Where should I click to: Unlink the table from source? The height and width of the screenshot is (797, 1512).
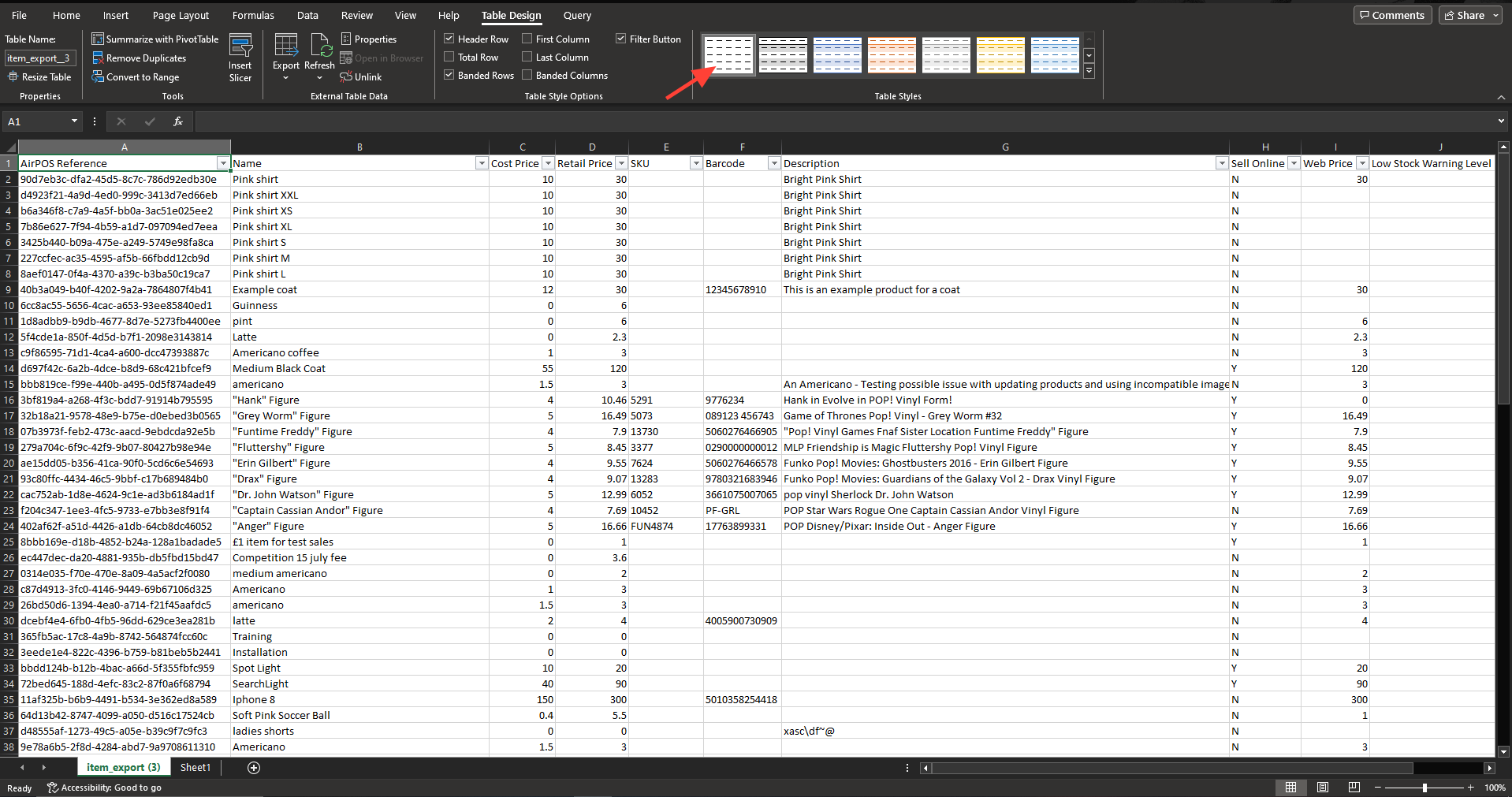[x=361, y=76]
